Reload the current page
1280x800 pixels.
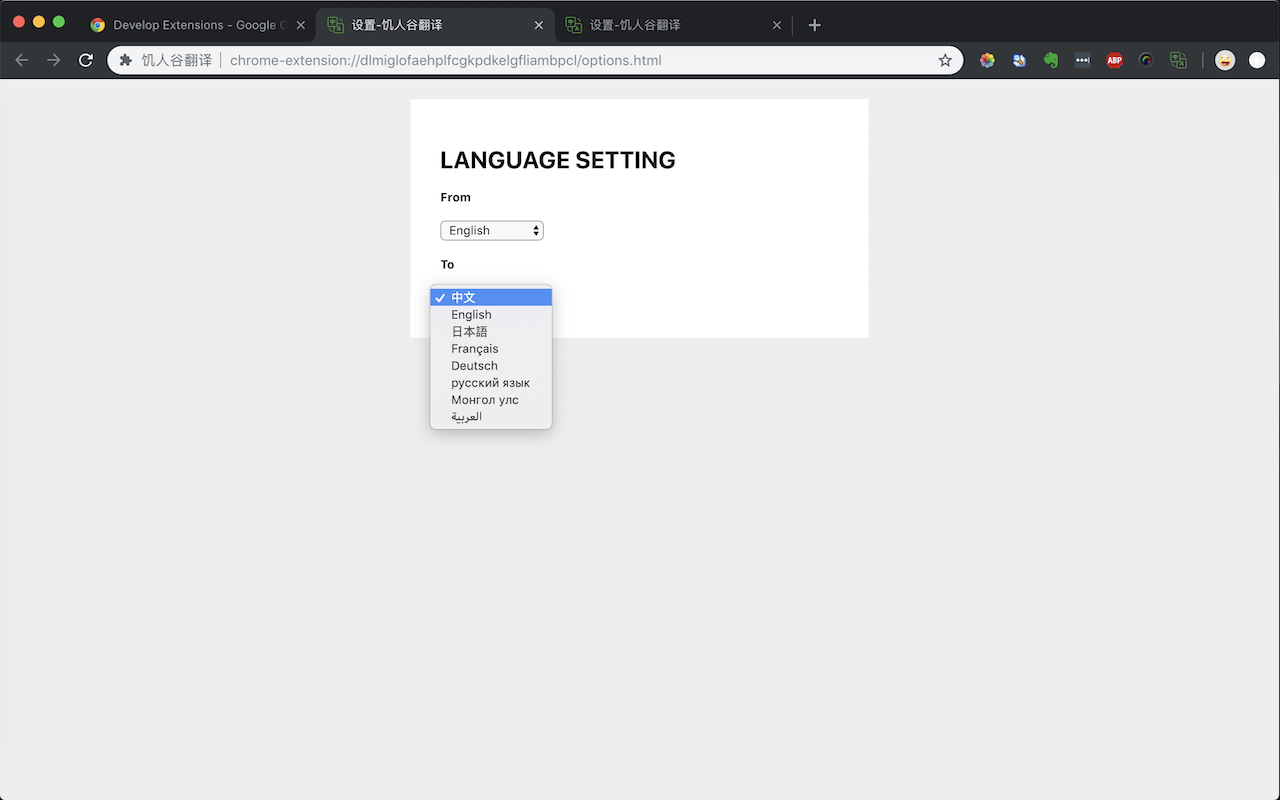point(86,60)
